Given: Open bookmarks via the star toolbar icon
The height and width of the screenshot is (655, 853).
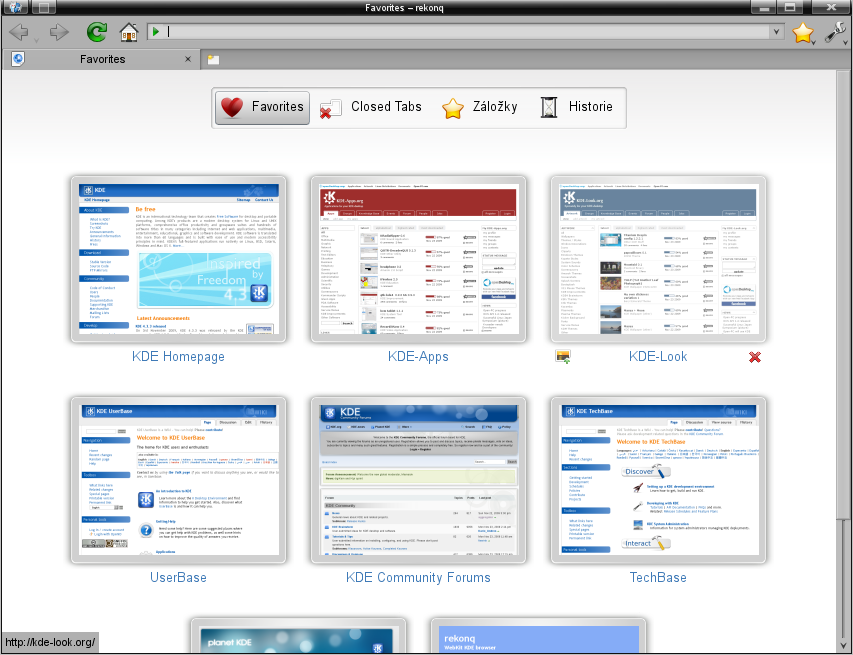Looking at the screenshot, I should point(802,33).
